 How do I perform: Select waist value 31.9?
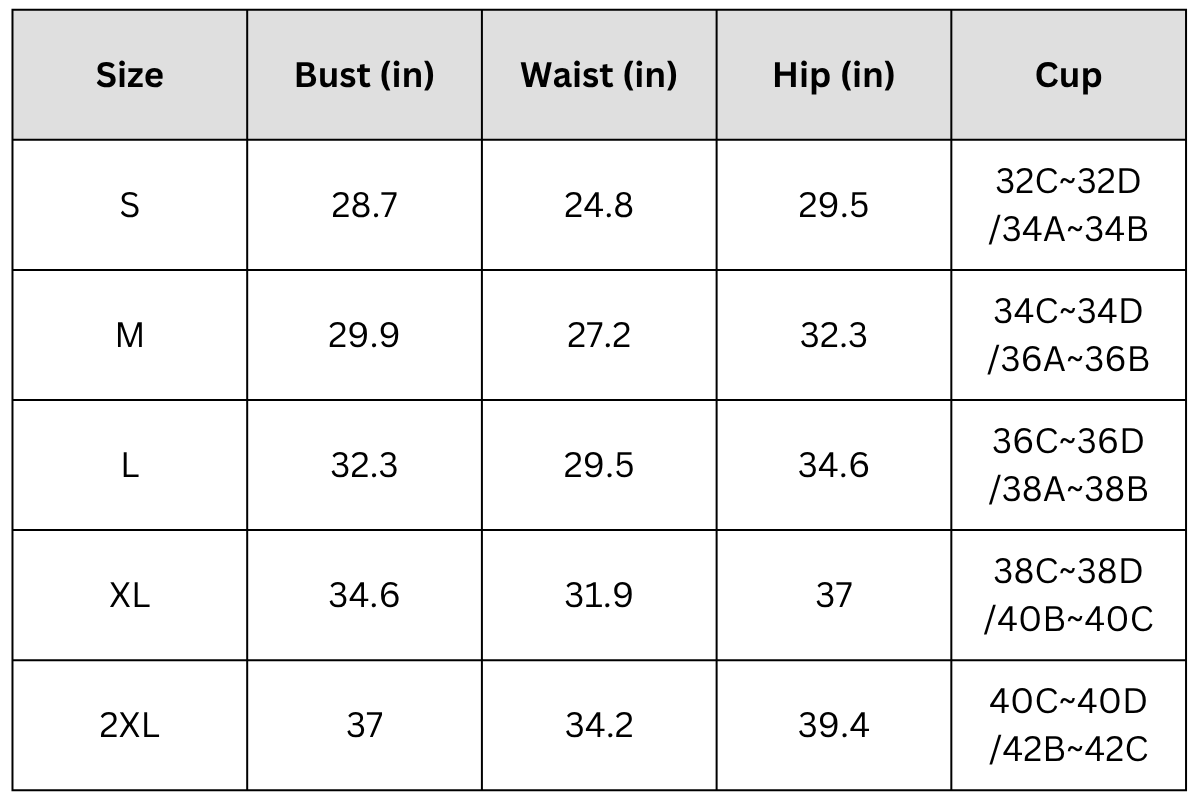click(x=599, y=595)
